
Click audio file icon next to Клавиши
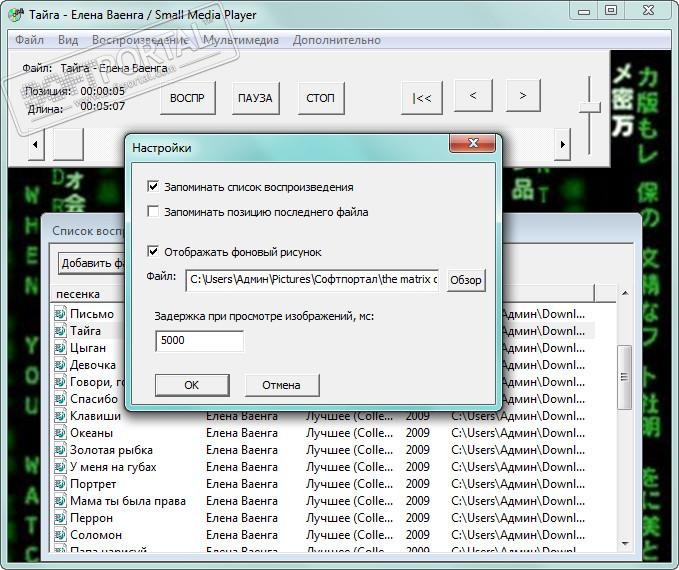(x=60, y=415)
